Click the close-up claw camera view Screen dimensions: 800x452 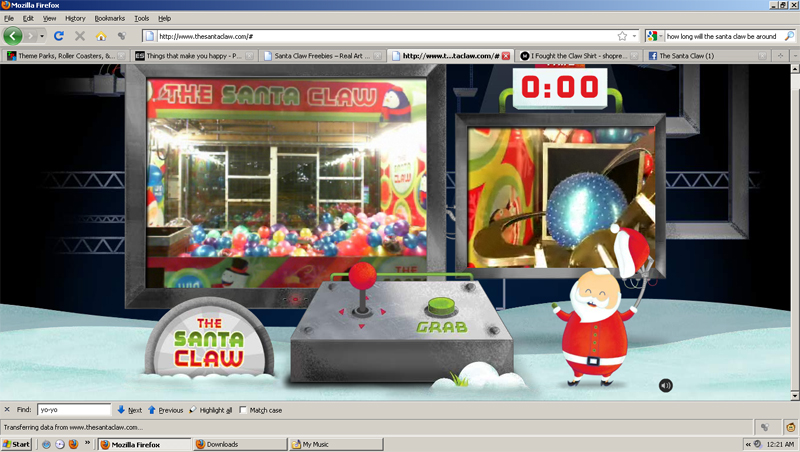coord(560,197)
